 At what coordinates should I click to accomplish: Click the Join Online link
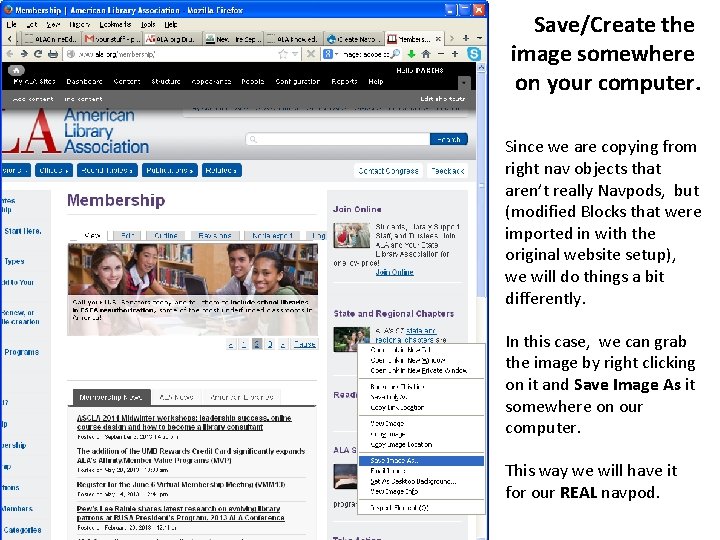[395, 272]
